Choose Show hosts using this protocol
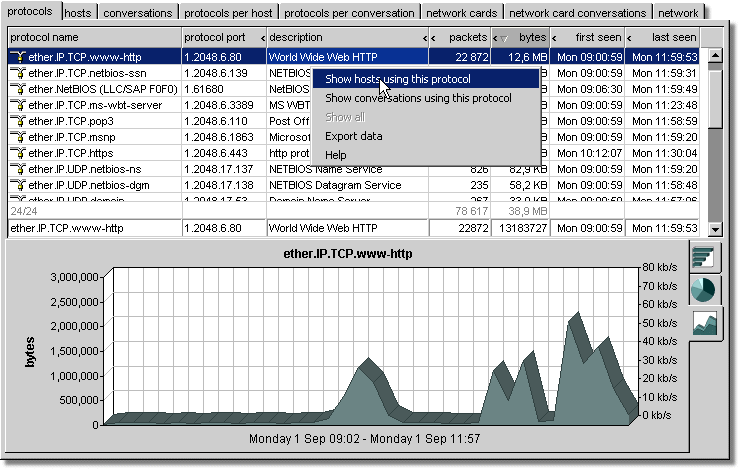 point(425,79)
